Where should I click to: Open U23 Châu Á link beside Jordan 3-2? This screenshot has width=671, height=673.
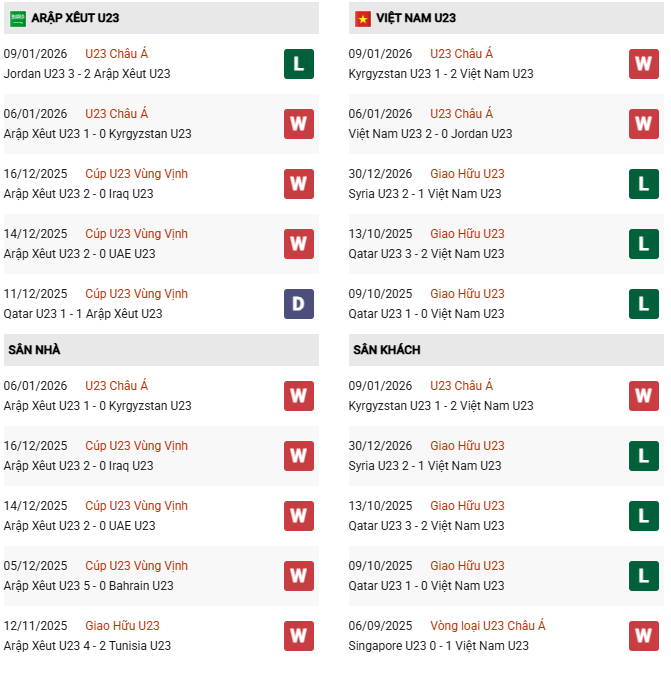(116, 54)
